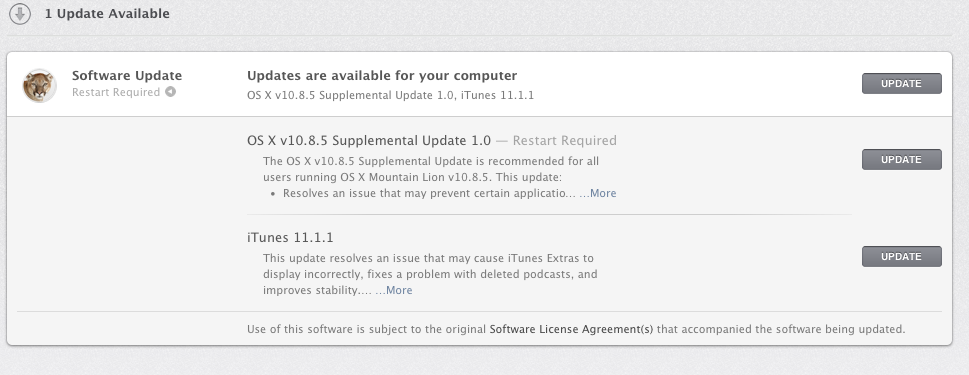
Task: Click the license usage notice text
Action: click(x=576, y=329)
